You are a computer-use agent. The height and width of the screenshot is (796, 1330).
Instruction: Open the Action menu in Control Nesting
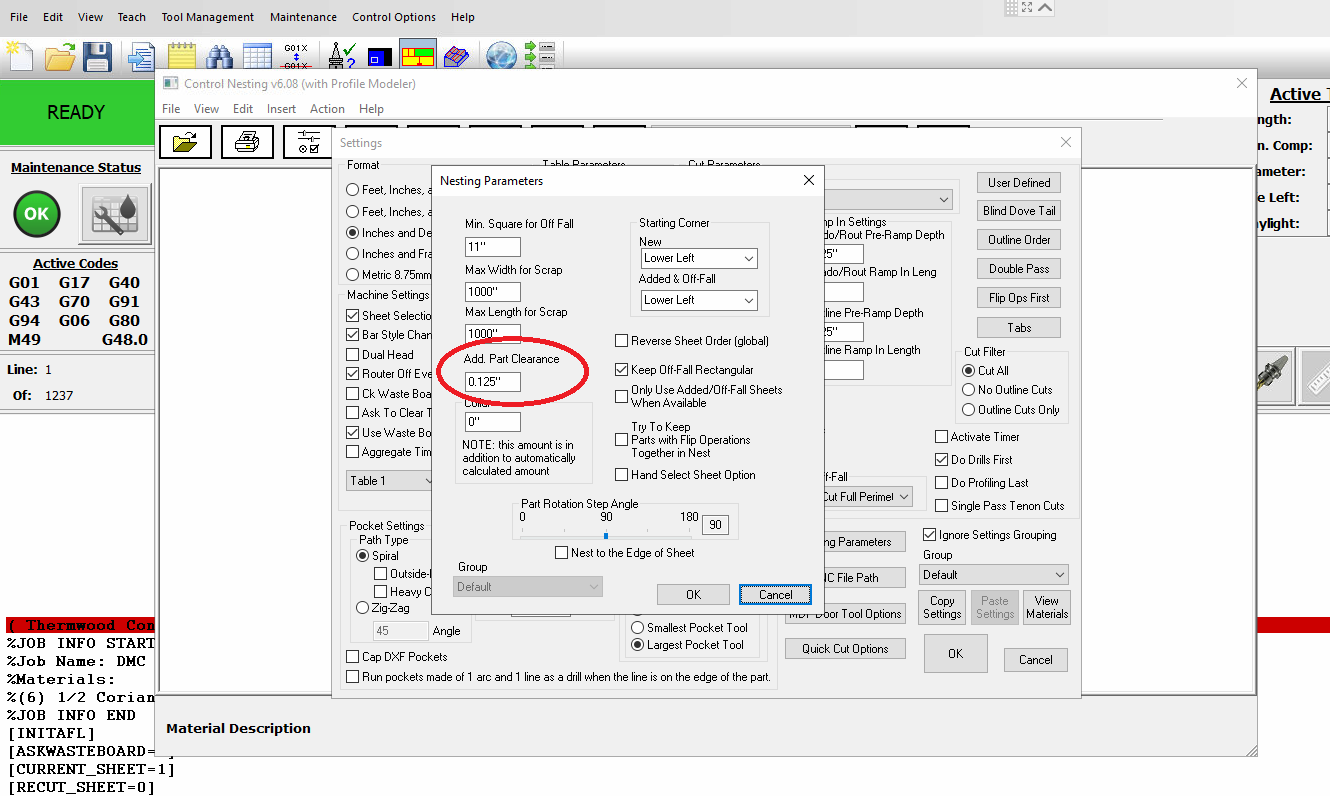coord(327,109)
